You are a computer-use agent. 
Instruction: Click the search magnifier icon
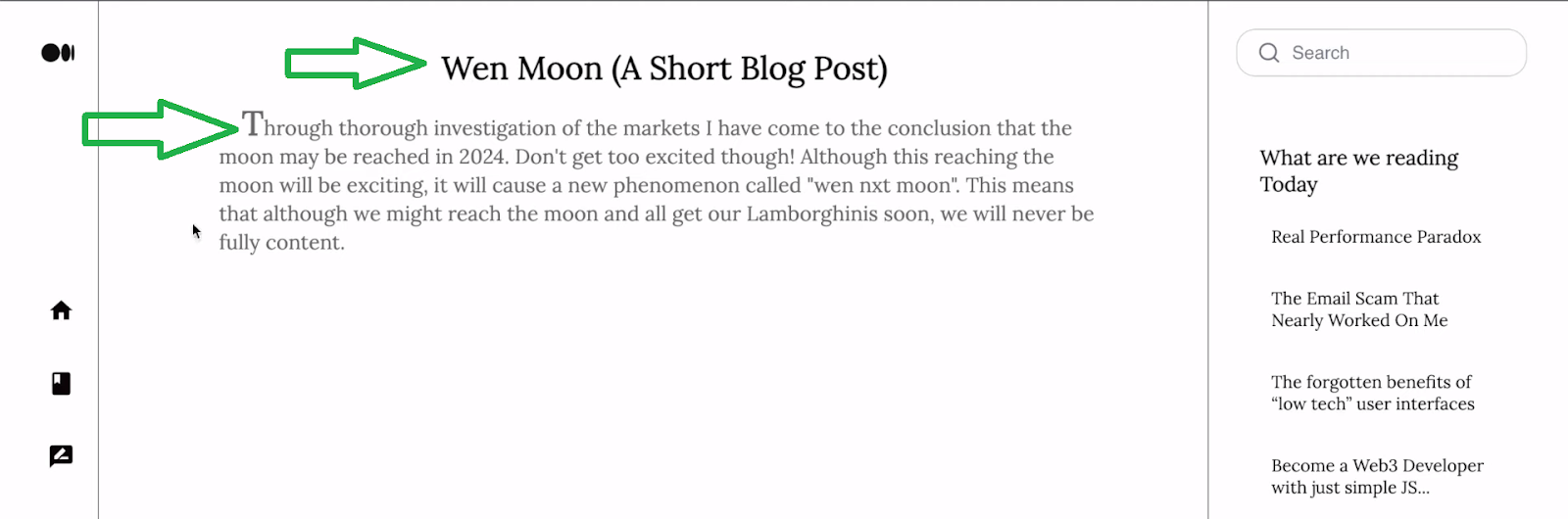tap(1269, 53)
